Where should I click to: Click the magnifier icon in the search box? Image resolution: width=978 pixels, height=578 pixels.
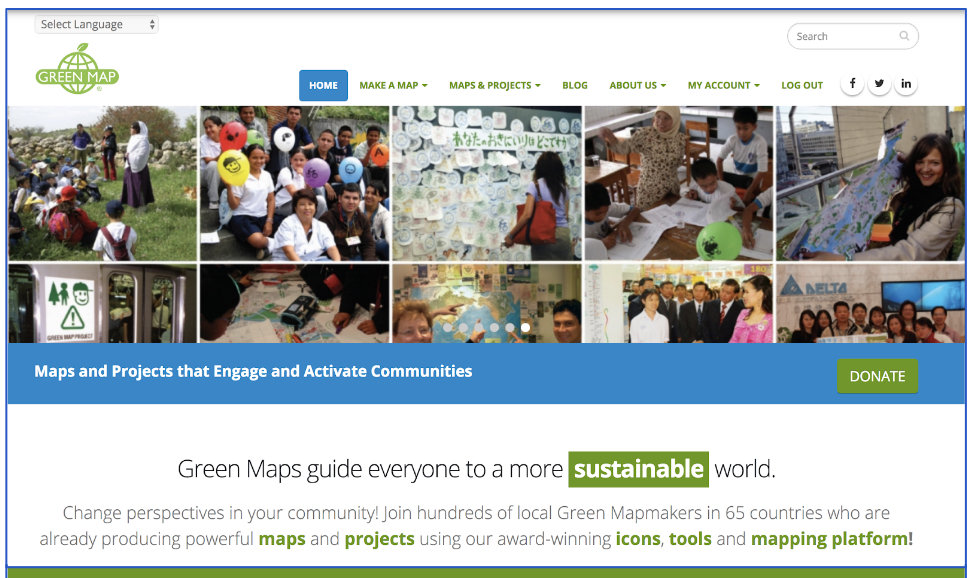pos(904,36)
